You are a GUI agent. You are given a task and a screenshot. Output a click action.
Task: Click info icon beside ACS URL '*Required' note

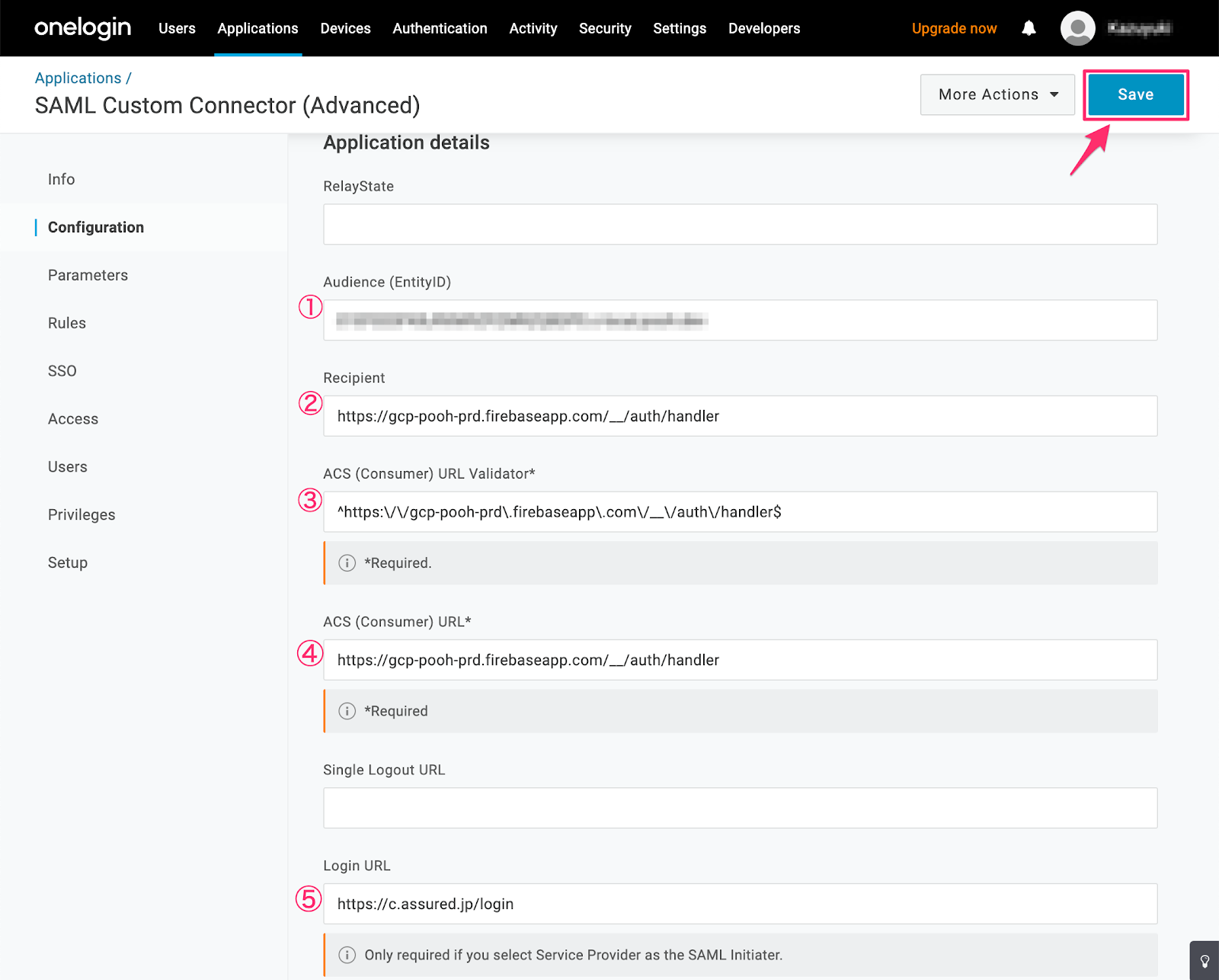coord(347,711)
